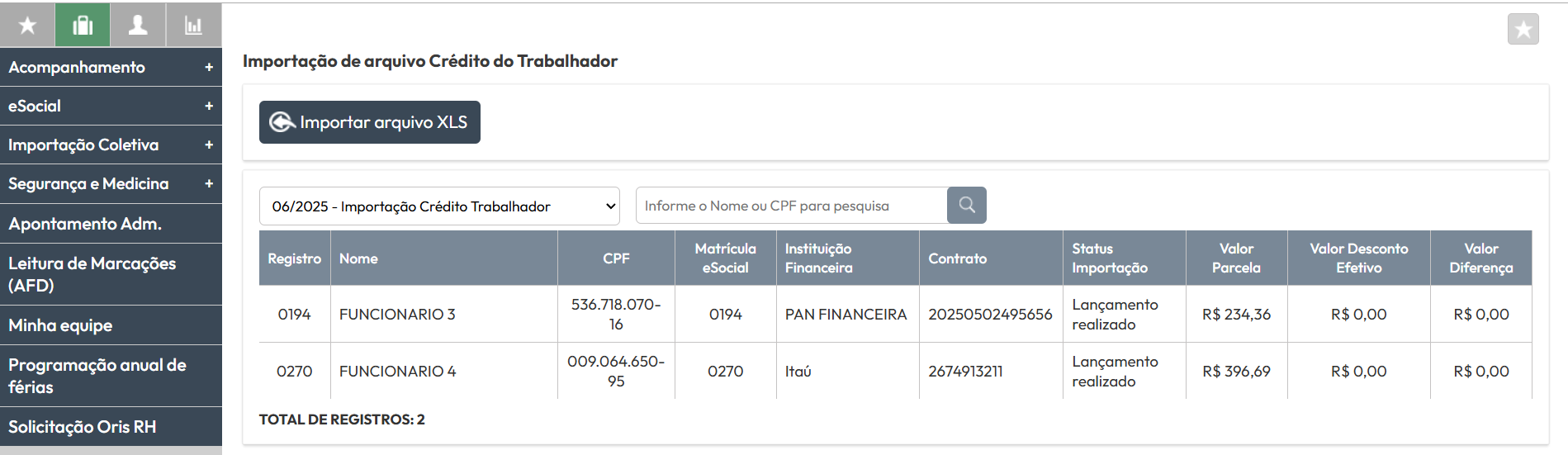Focus the Nome ou CPF search field
The image size is (1568, 455).
pos(791,206)
